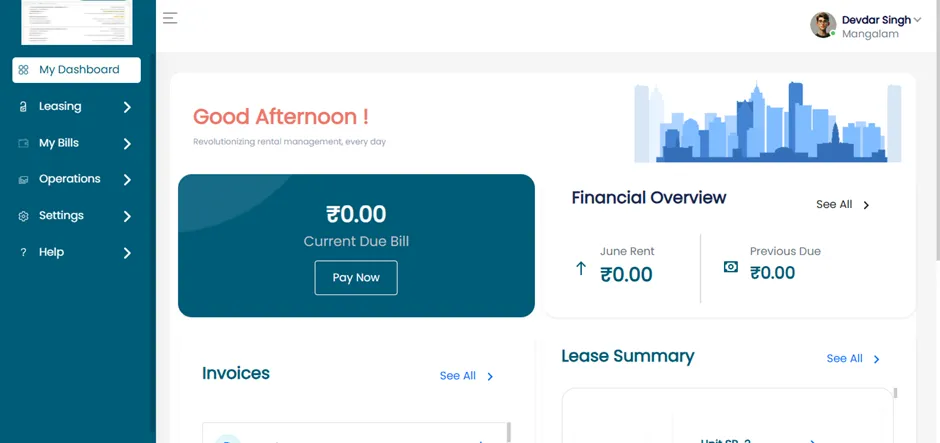
Task: Click the My Bills wallet icon
Action: pyautogui.click(x=23, y=143)
